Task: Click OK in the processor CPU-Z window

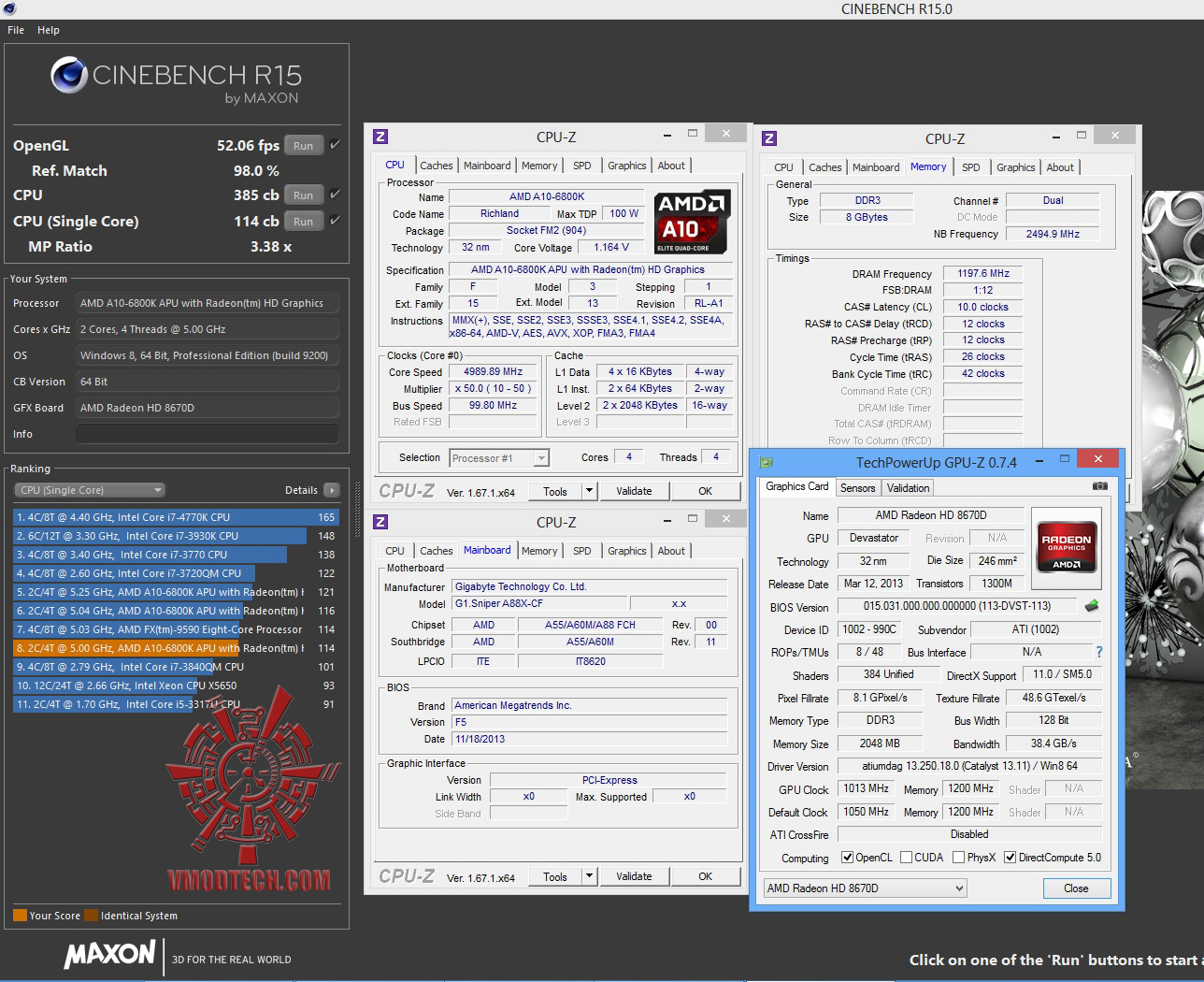Action: point(706,491)
